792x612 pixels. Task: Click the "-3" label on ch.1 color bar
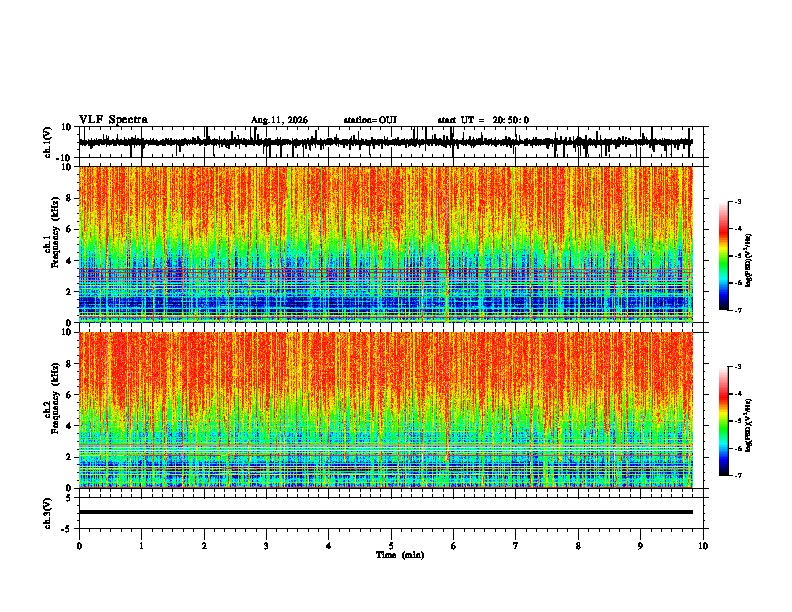coord(738,201)
